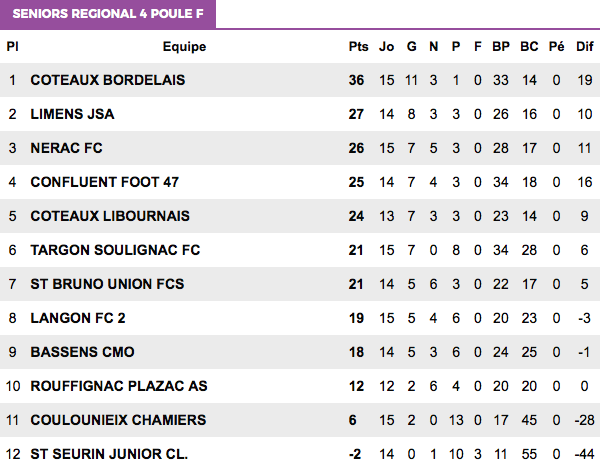
Task: Open ROUFFIGNAC PLAZAC AS team entry
Action: 119,386
